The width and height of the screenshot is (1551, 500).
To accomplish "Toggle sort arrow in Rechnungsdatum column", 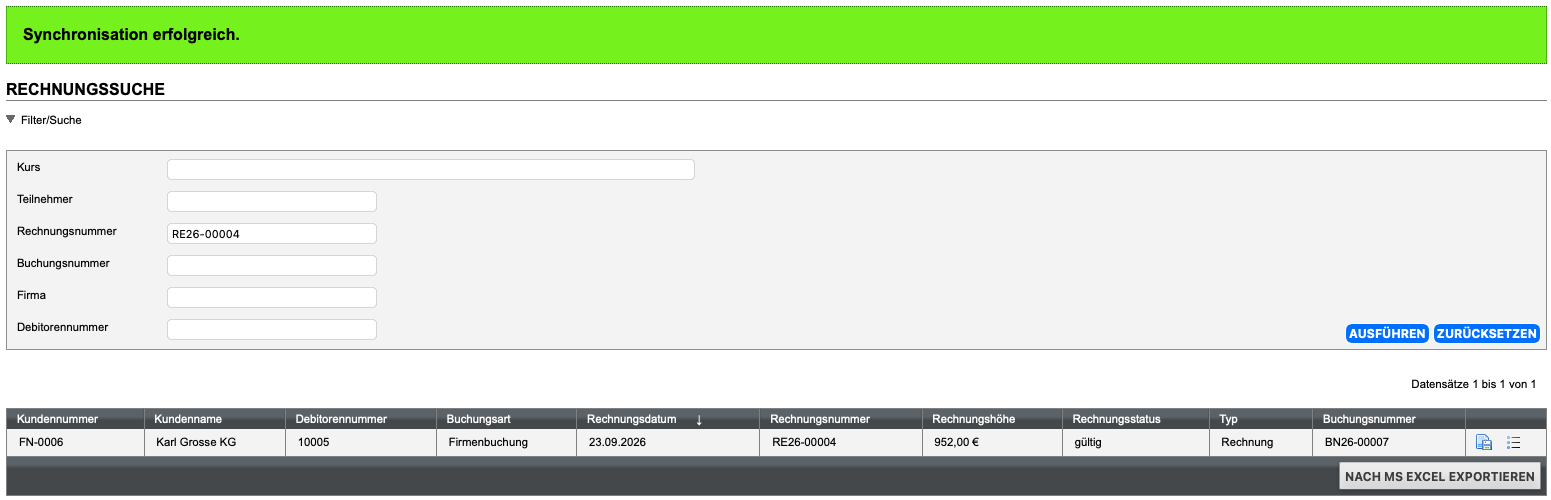I will 699,419.
